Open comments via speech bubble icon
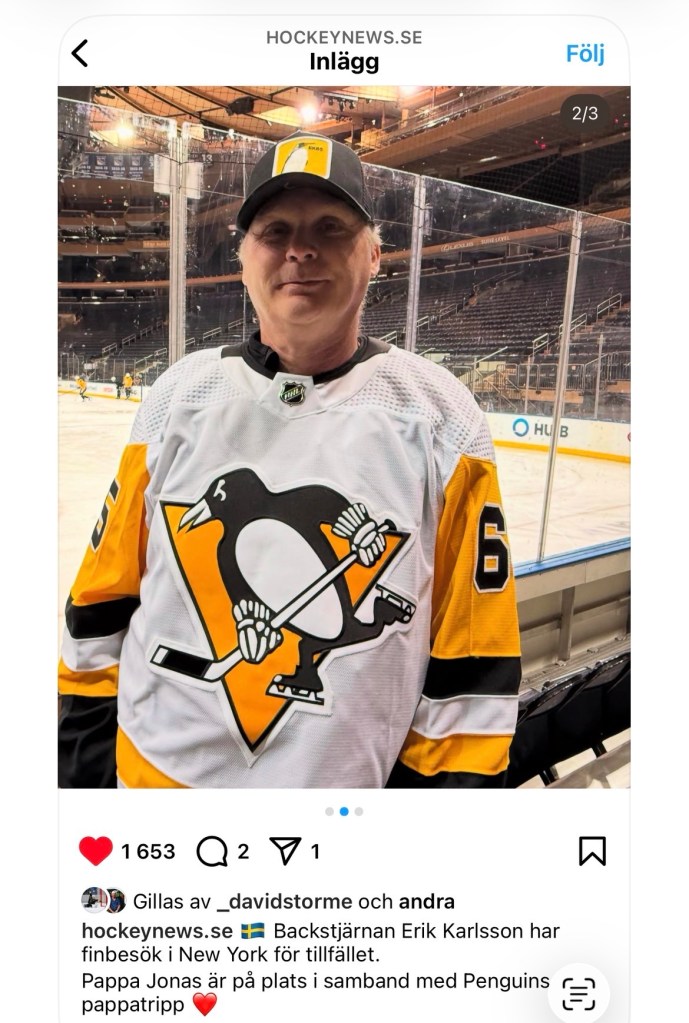This screenshot has height=1023, width=689. [212, 851]
